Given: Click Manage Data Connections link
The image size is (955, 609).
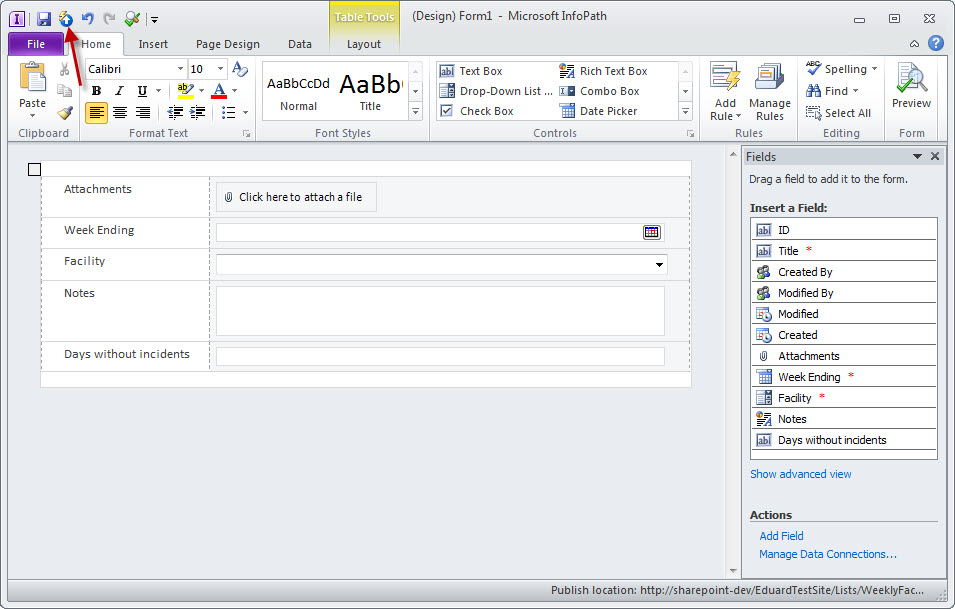Looking at the screenshot, I should tap(828, 554).
